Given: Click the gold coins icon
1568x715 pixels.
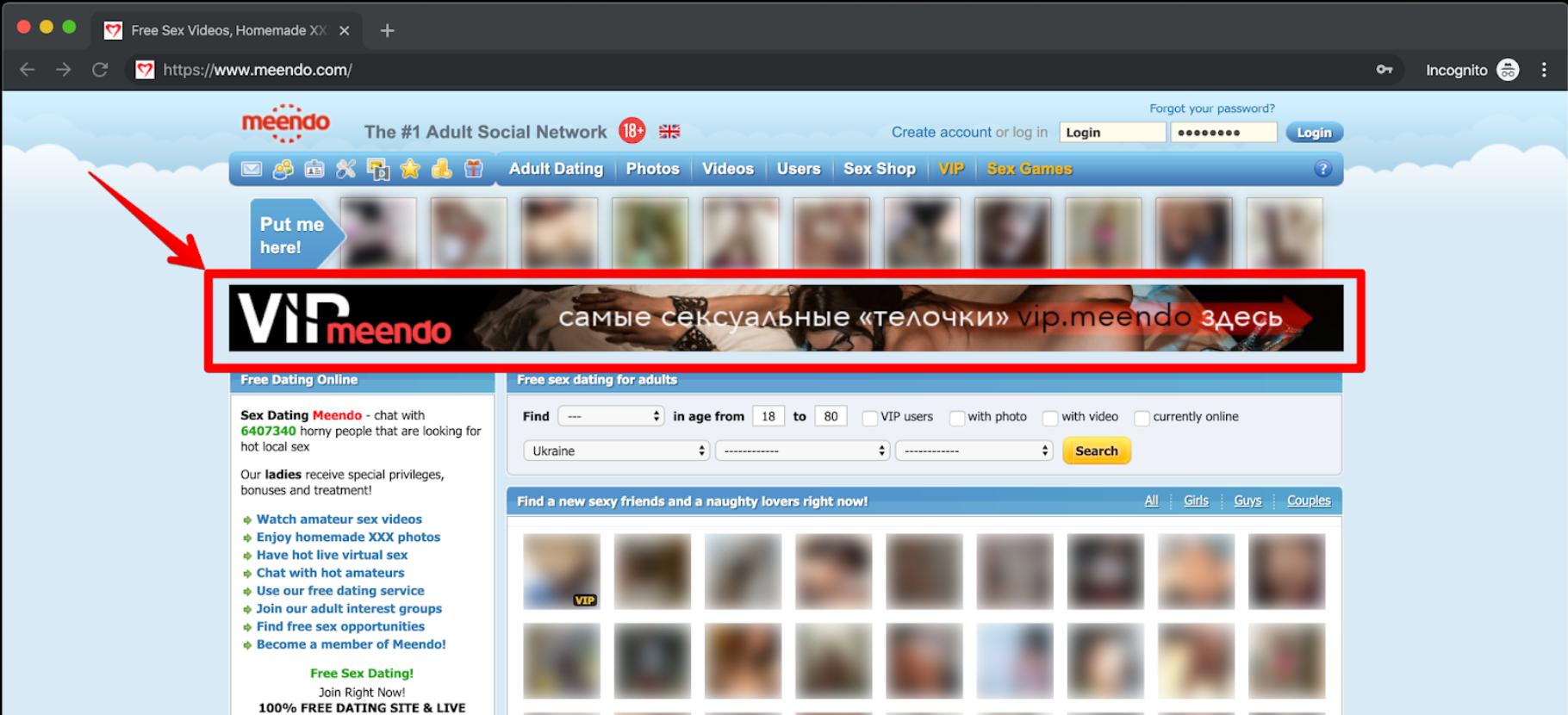Looking at the screenshot, I should pyautogui.click(x=442, y=169).
